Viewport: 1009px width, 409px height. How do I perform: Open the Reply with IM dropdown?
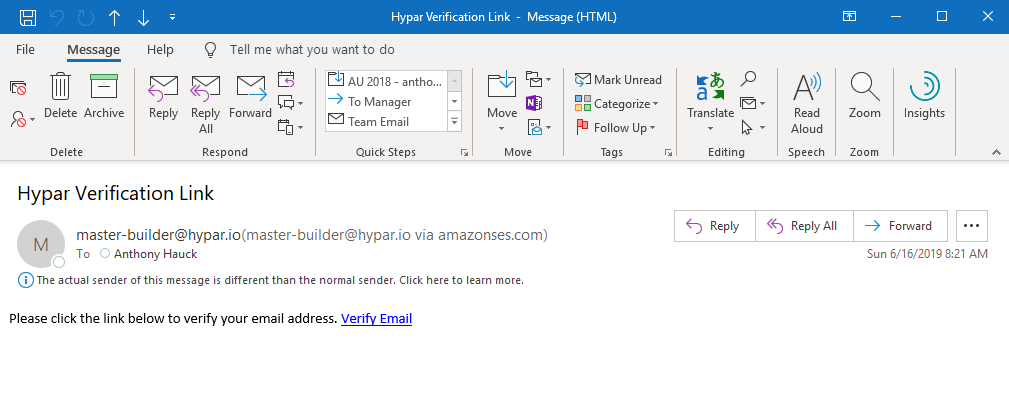pos(290,103)
